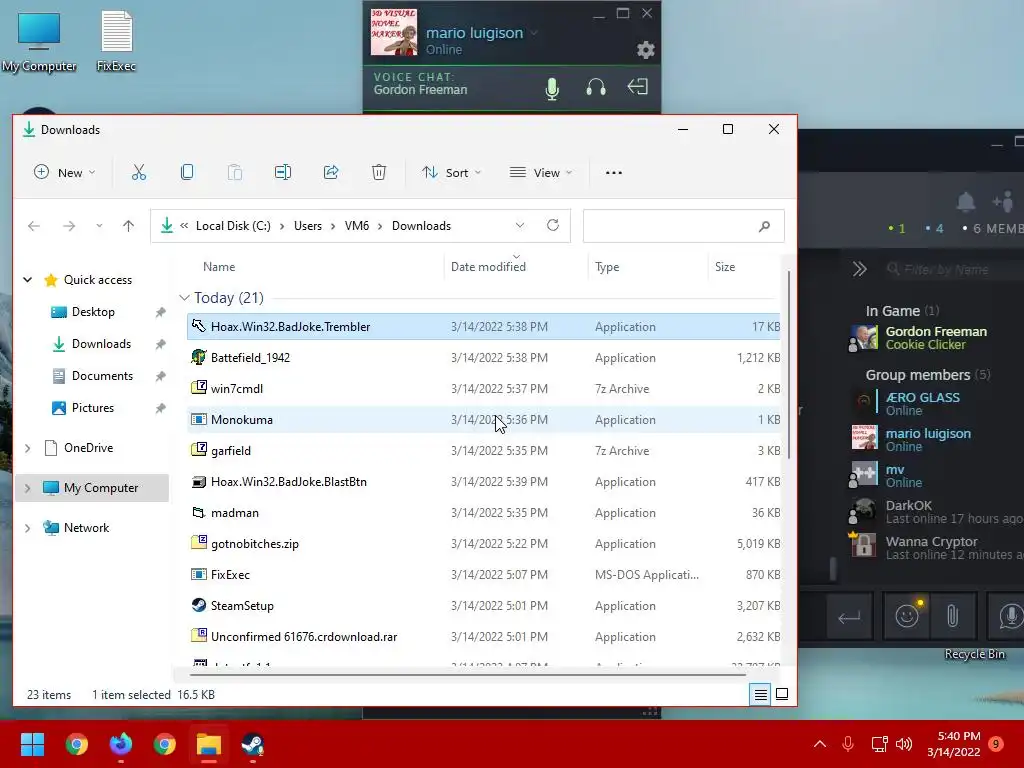
Task: Switch to Details view layout icon
Action: point(760,695)
